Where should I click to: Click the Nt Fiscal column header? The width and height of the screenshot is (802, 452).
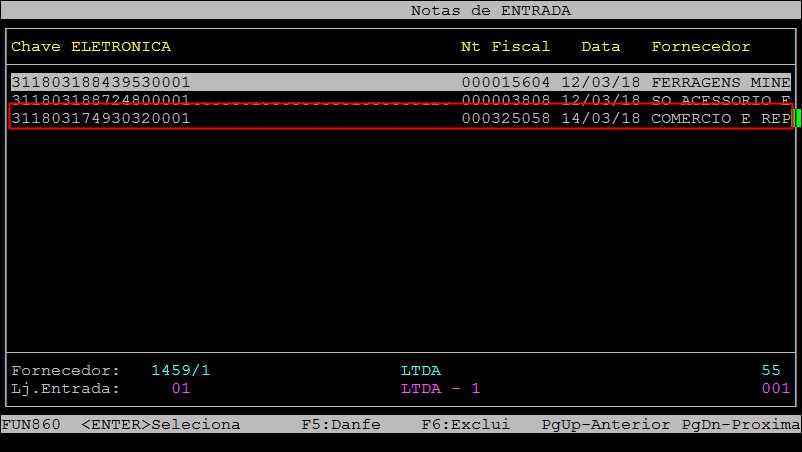(505, 47)
